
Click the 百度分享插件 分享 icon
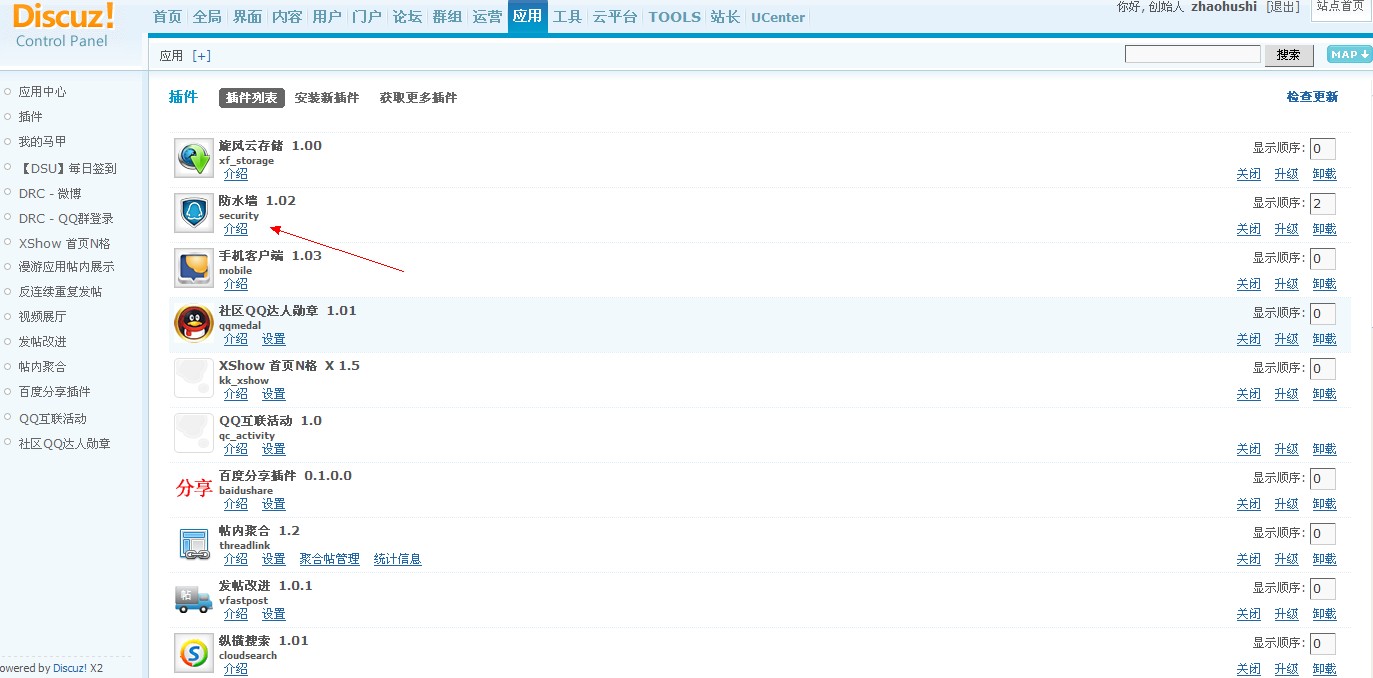coord(194,489)
